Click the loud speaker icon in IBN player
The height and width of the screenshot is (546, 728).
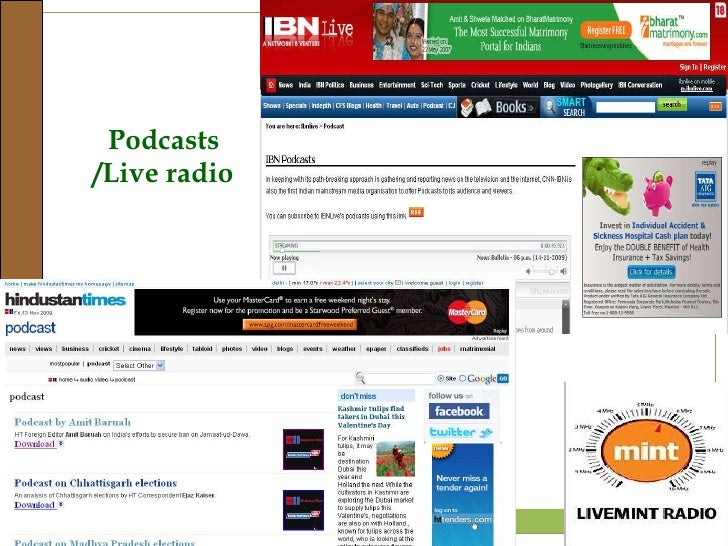click(x=563, y=271)
